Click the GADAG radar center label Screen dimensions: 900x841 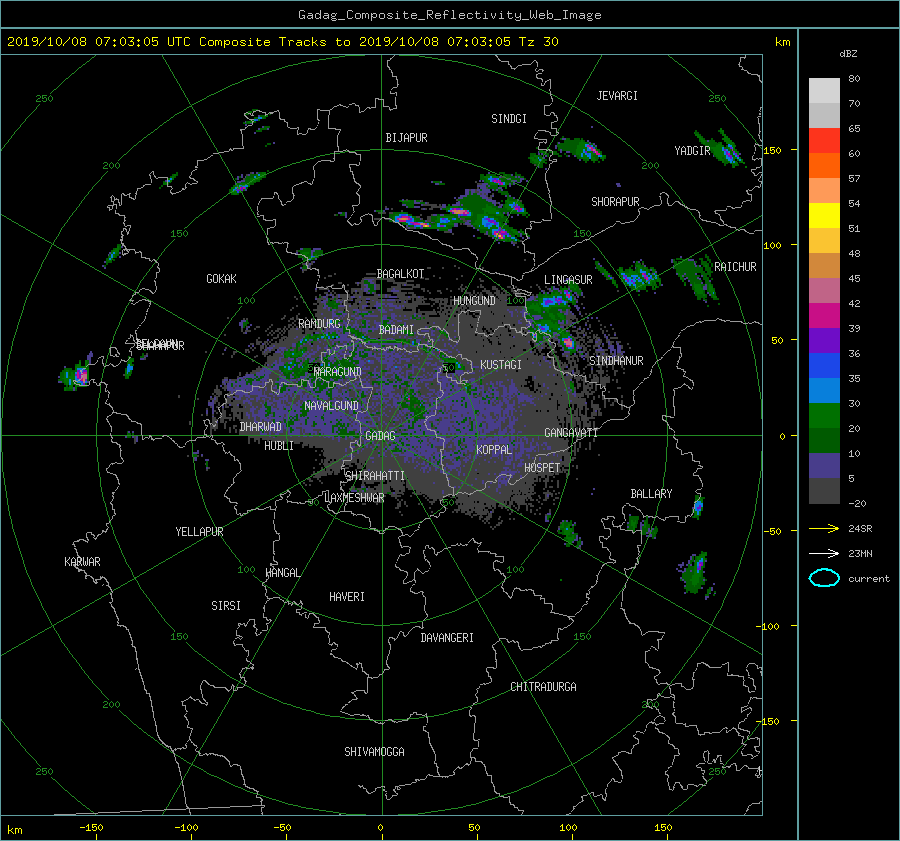[381, 436]
